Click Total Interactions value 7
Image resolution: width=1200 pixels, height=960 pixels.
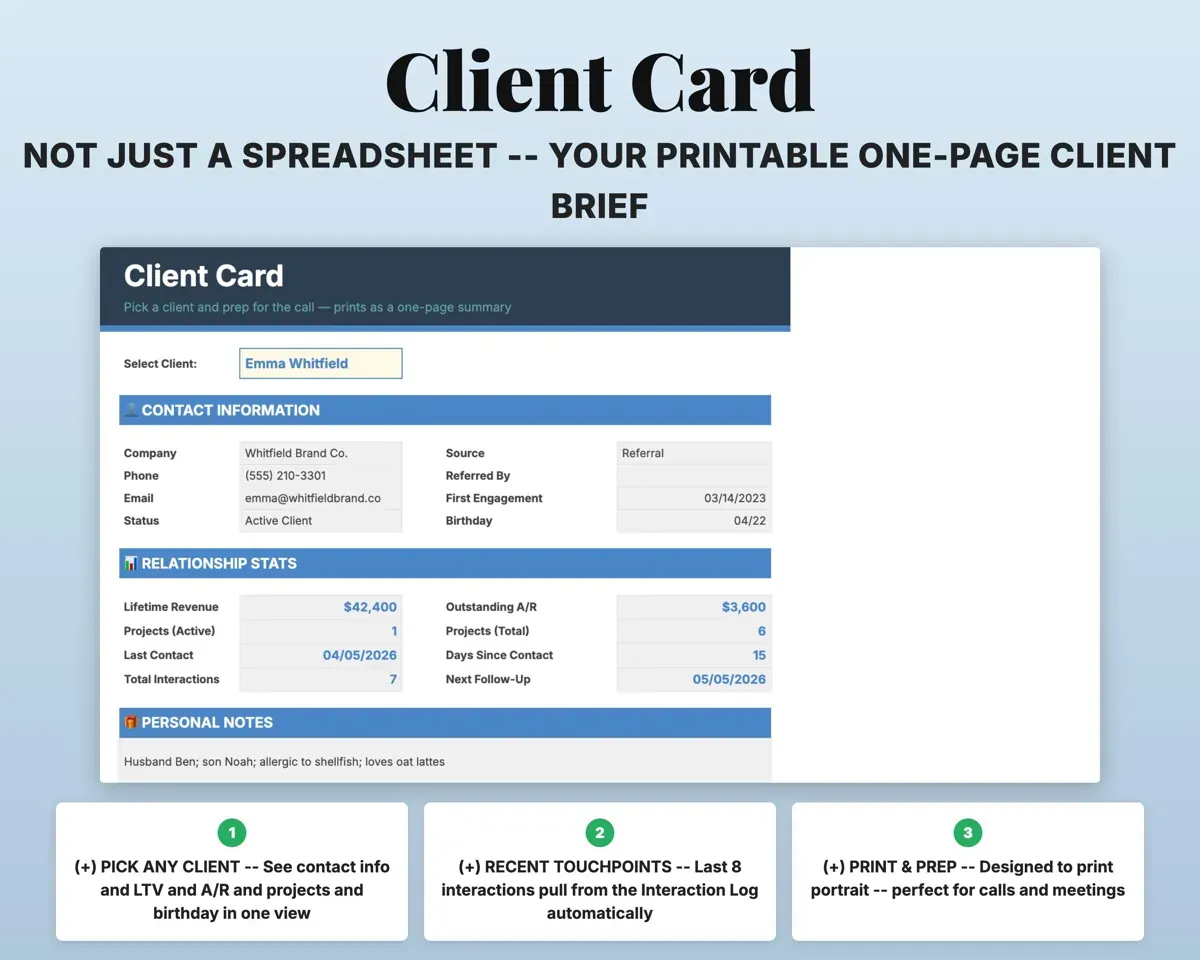click(321, 679)
